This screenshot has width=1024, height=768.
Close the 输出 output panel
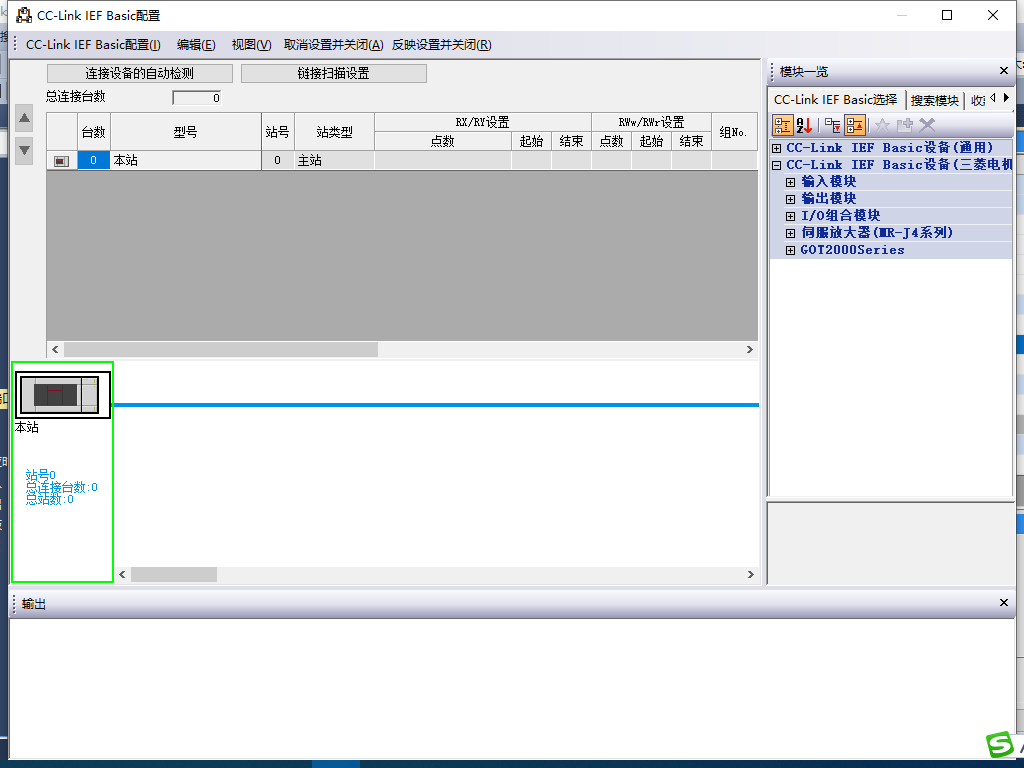pos(1004,603)
